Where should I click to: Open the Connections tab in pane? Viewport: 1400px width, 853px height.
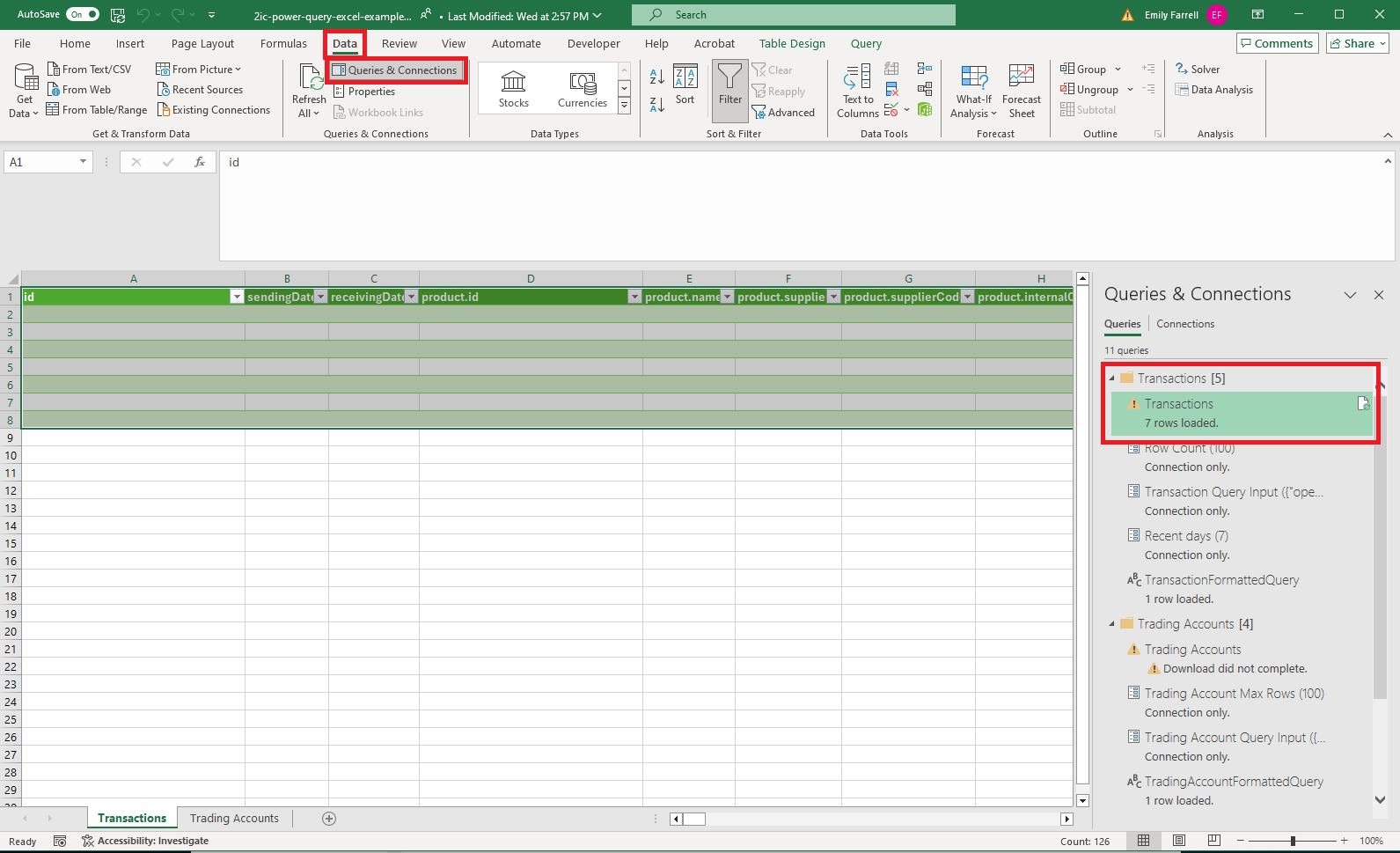tap(1184, 324)
